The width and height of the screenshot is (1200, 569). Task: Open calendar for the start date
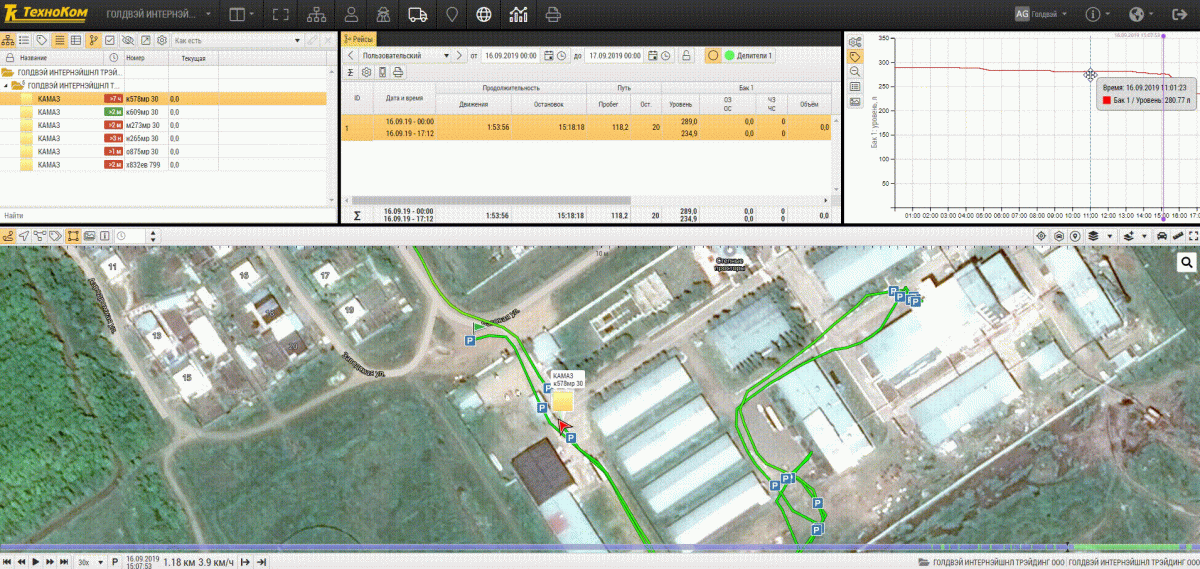(x=549, y=56)
